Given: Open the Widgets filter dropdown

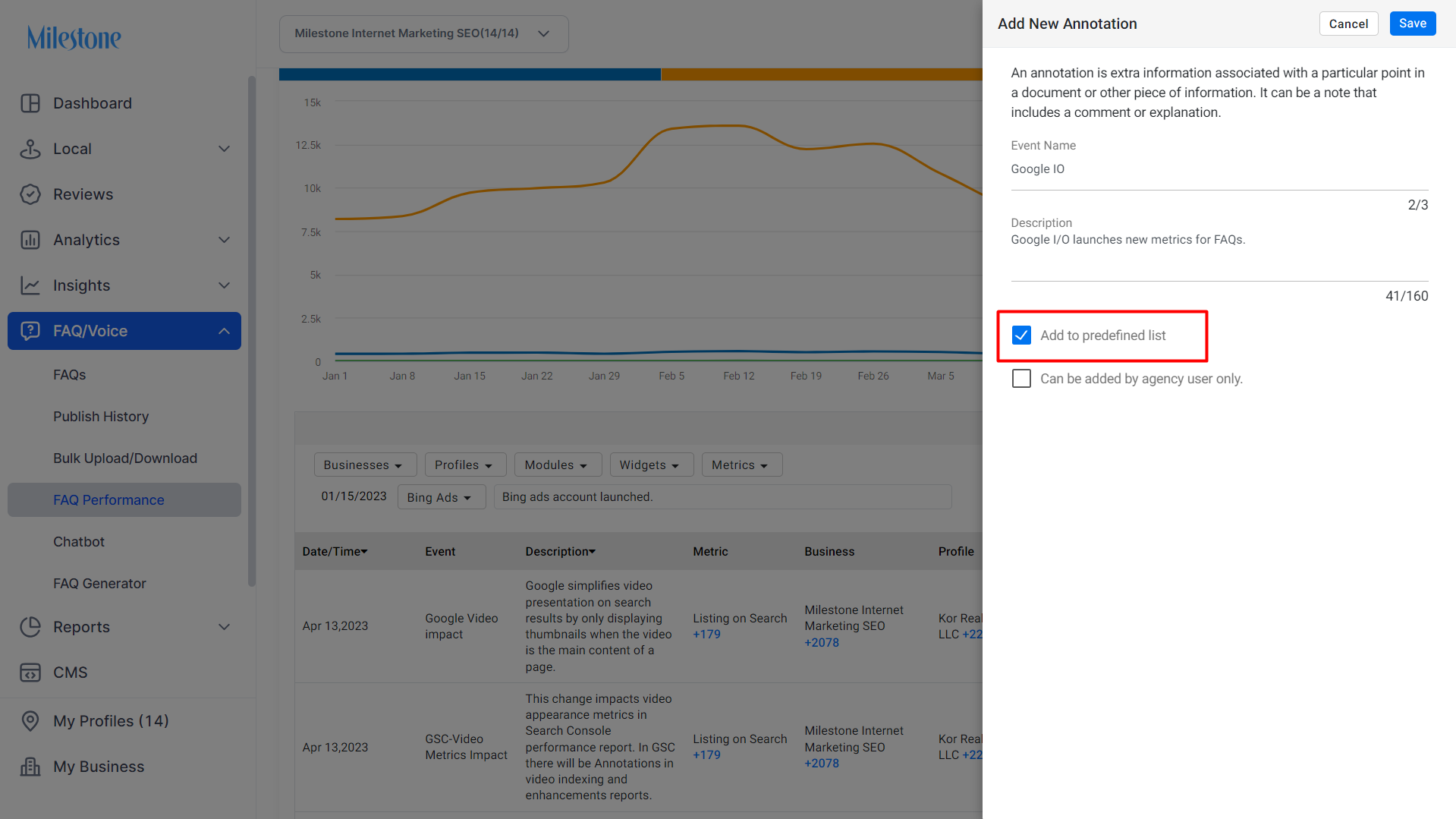Looking at the screenshot, I should (651, 465).
